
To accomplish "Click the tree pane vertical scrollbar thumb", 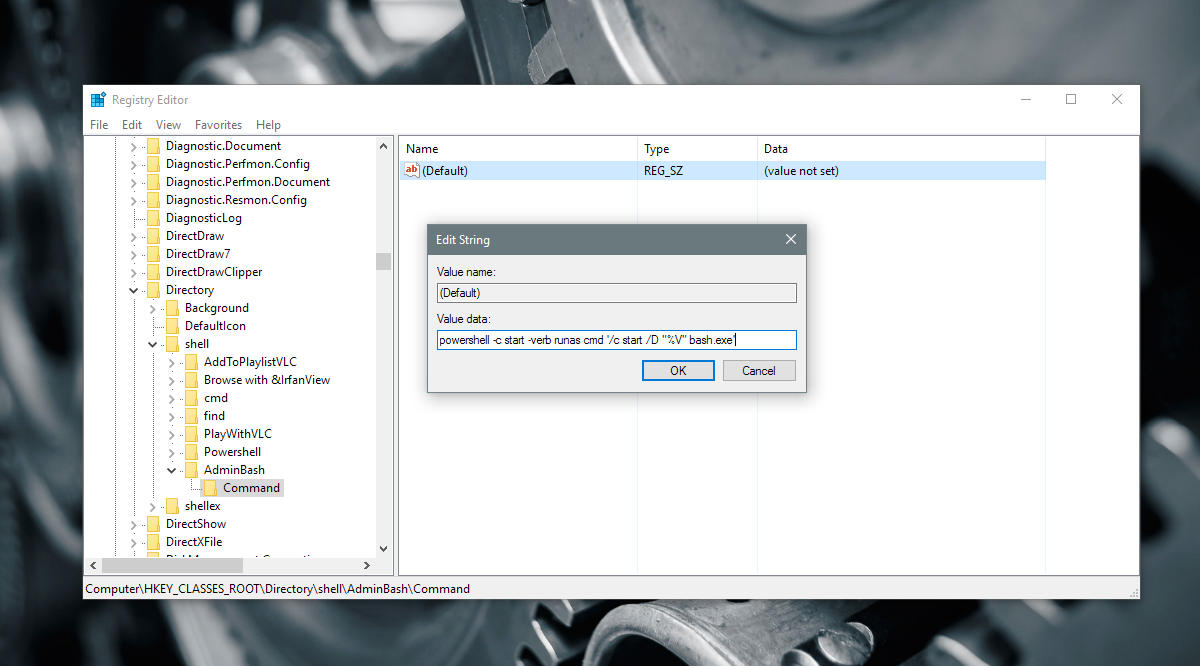I will (x=383, y=261).
